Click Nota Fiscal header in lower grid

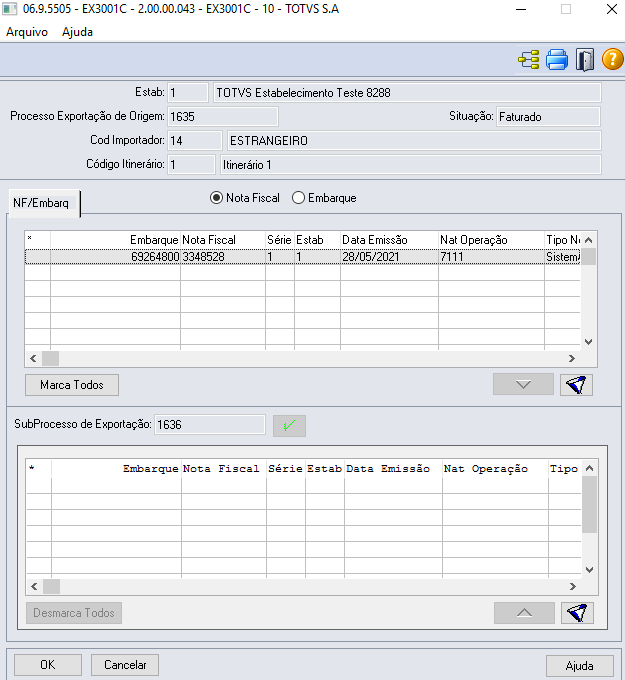224,469
